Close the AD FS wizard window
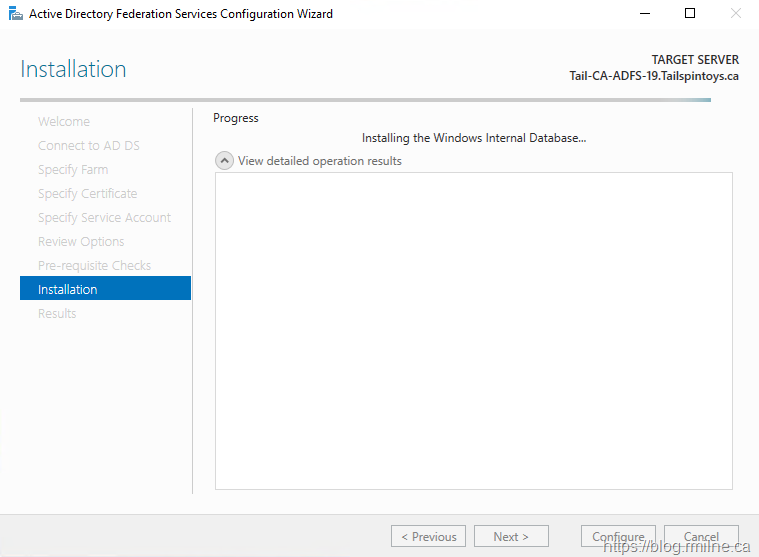The width and height of the screenshot is (759, 557). pyautogui.click(x=736, y=14)
